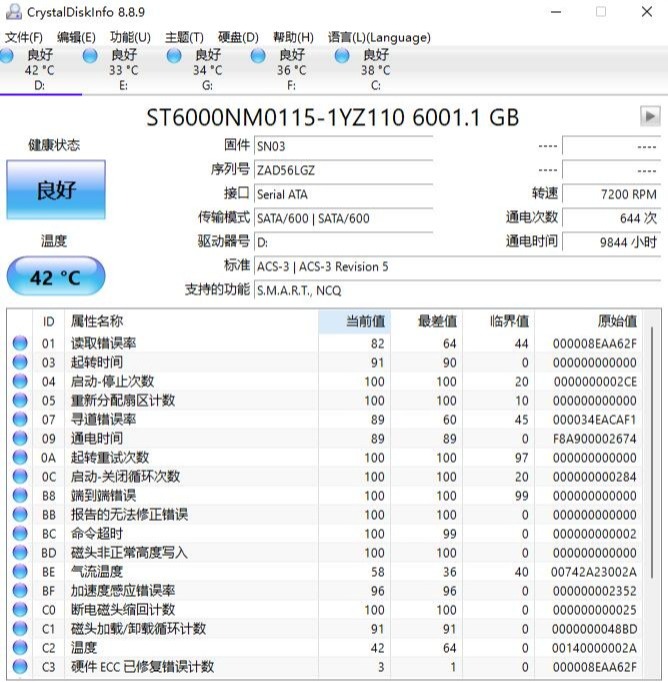Viewport: 668px width, 682px height.
Task: Click status orb for C2 温度 row
Action: pyautogui.click(x=20, y=648)
